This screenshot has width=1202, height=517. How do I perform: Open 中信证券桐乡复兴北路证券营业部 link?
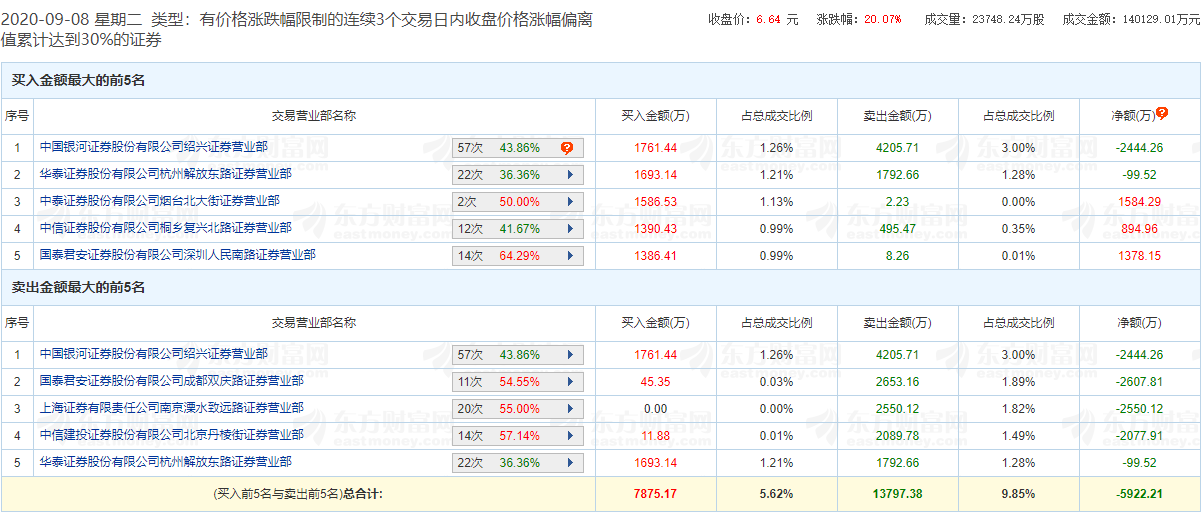pyautogui.click(x=166, y=228)
